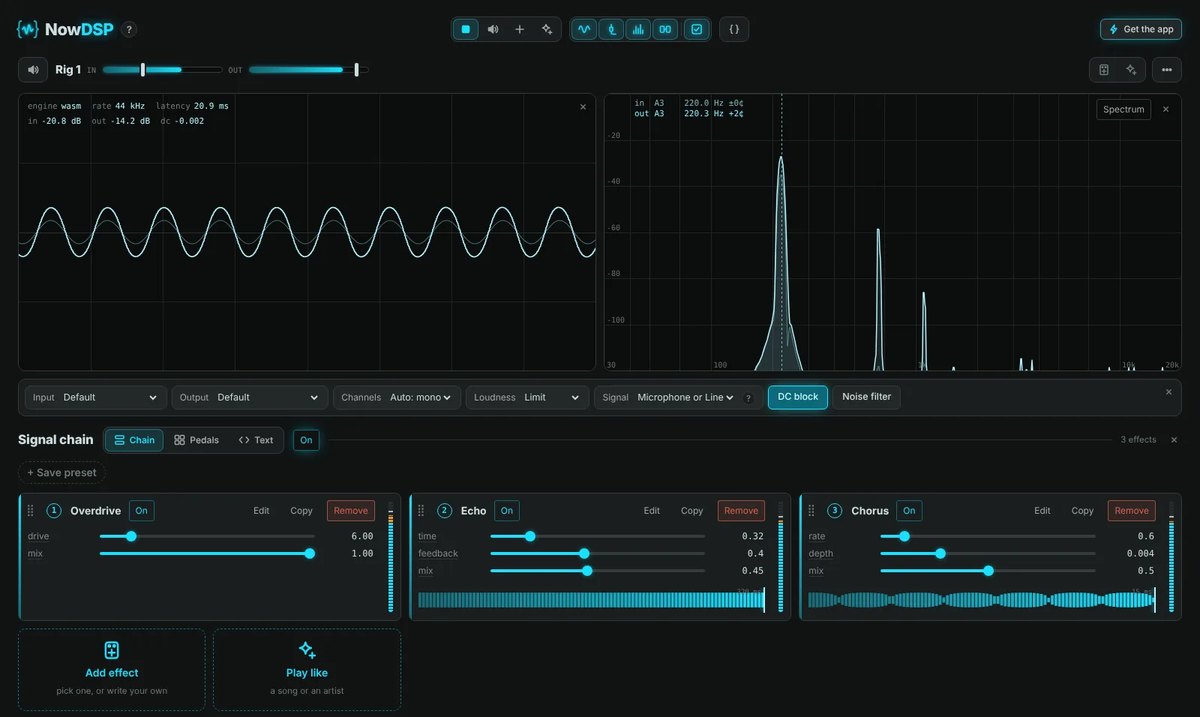Click Save preset button
The image size is (1200, 717).
(62, 472)
